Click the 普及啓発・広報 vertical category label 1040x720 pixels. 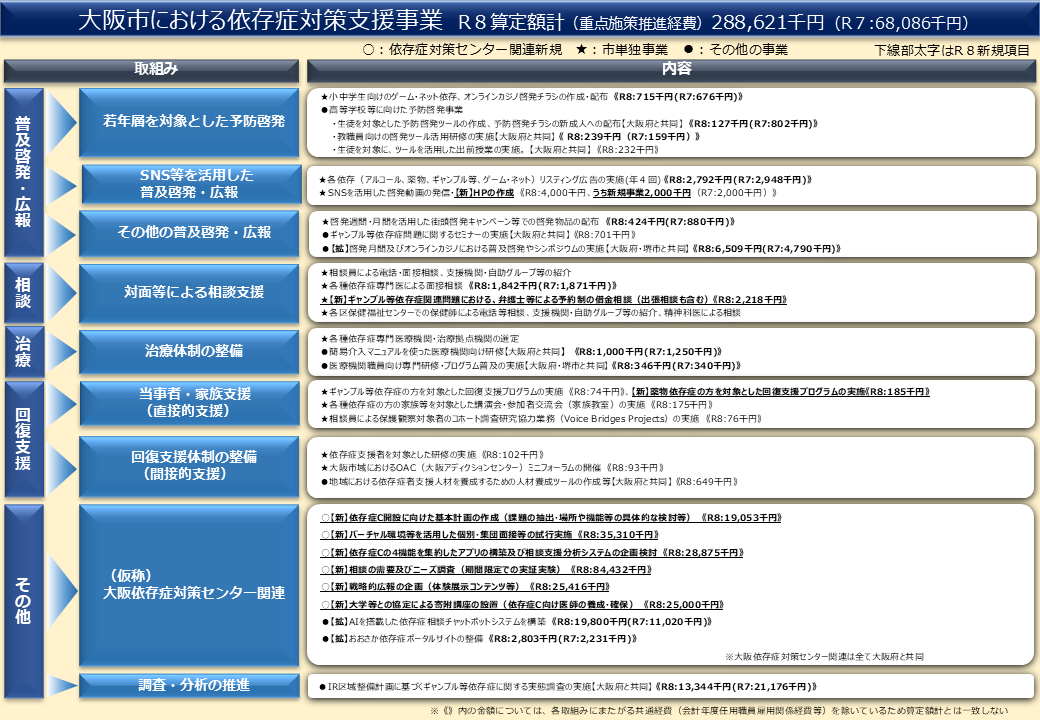[22, 170]
